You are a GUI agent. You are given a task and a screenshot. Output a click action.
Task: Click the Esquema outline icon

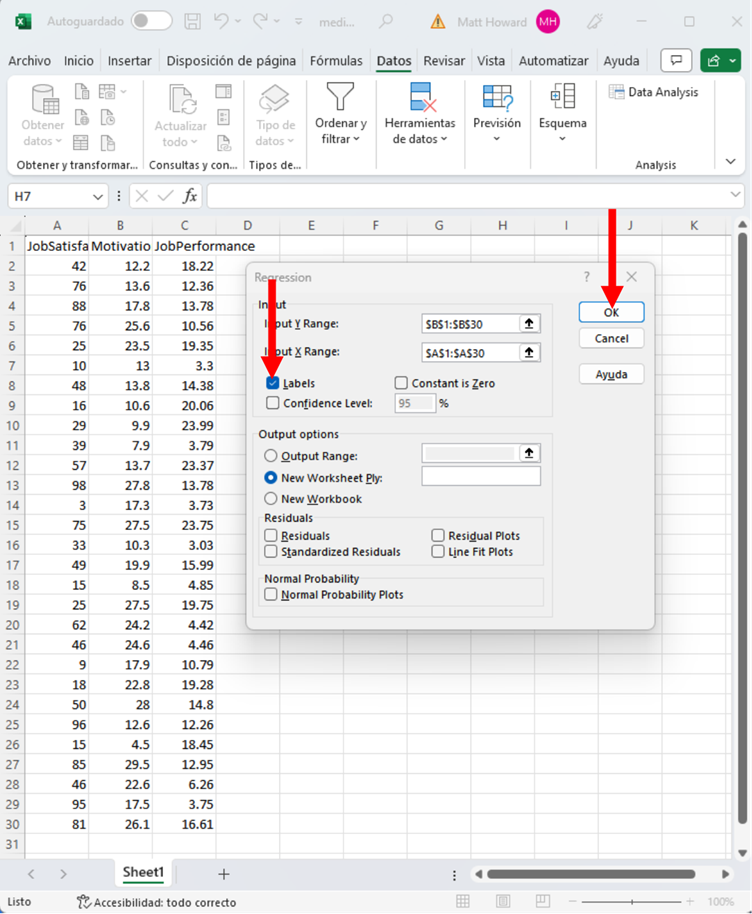pyautogui.click(x=562, y=97)
